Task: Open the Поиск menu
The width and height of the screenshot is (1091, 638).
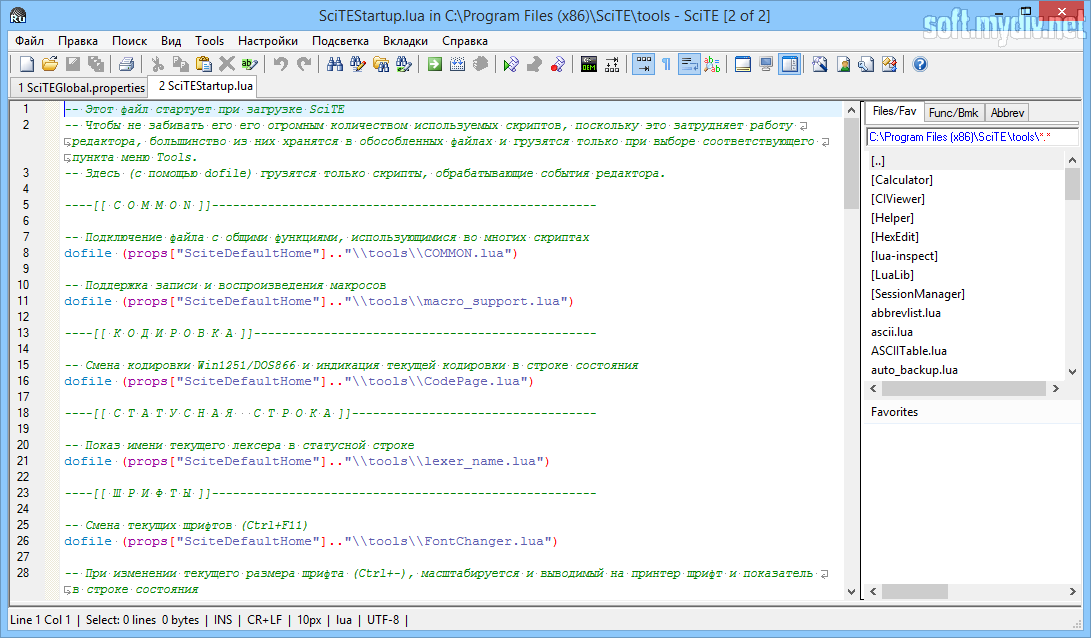Action: point(129,41)
